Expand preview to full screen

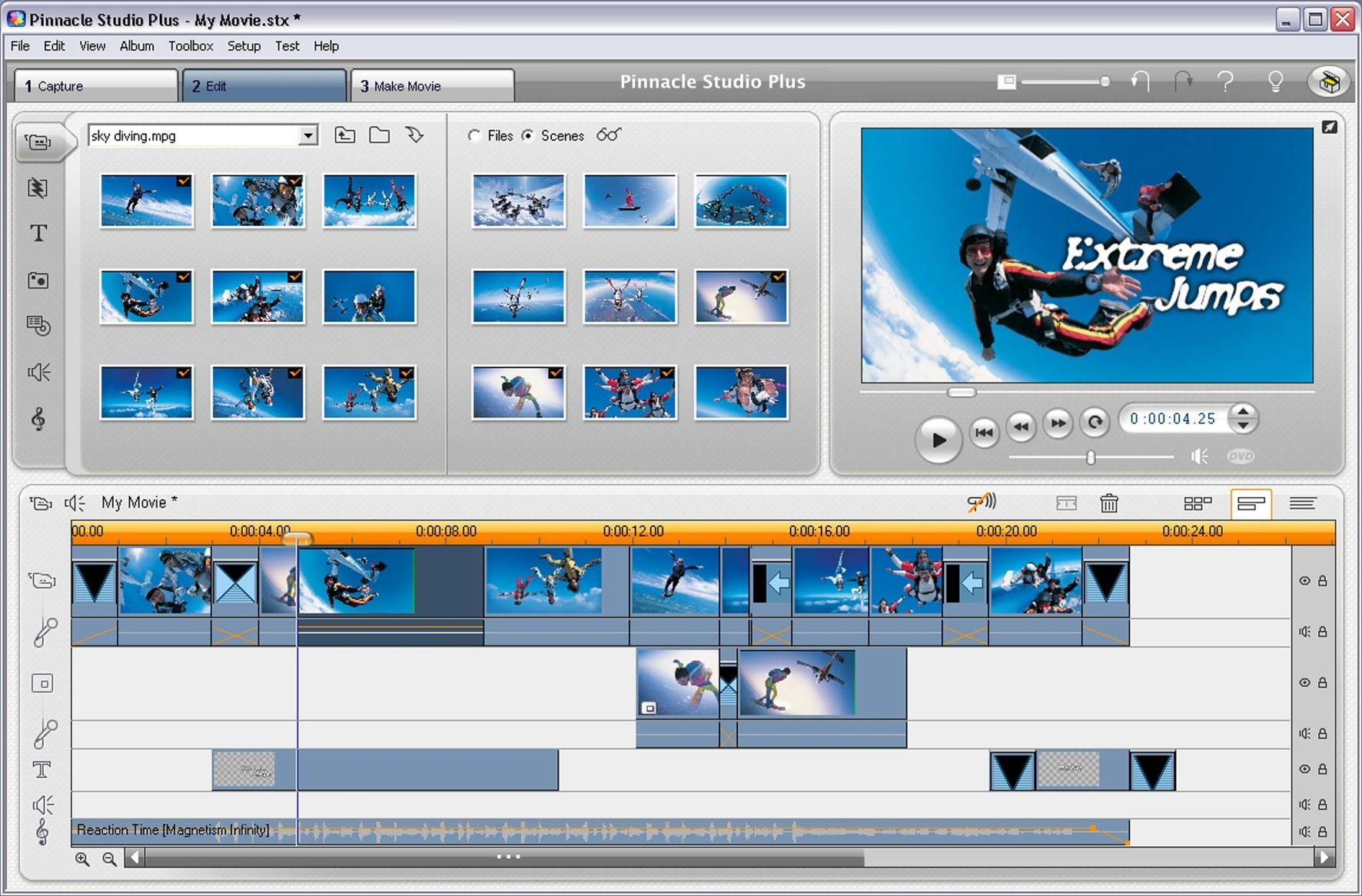pos(1330,128)
